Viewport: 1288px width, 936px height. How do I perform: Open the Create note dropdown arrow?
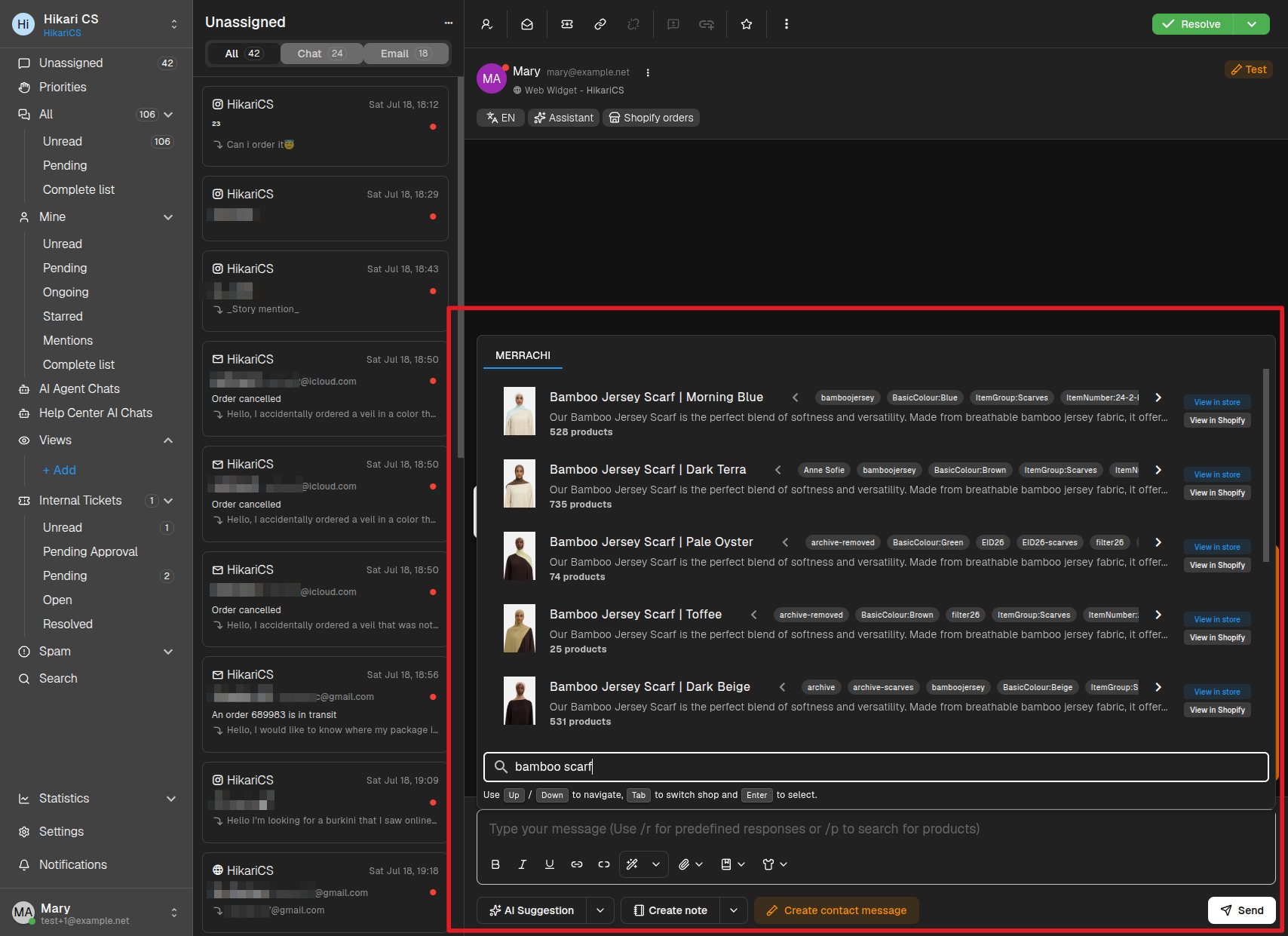click(x=734, y=910)
